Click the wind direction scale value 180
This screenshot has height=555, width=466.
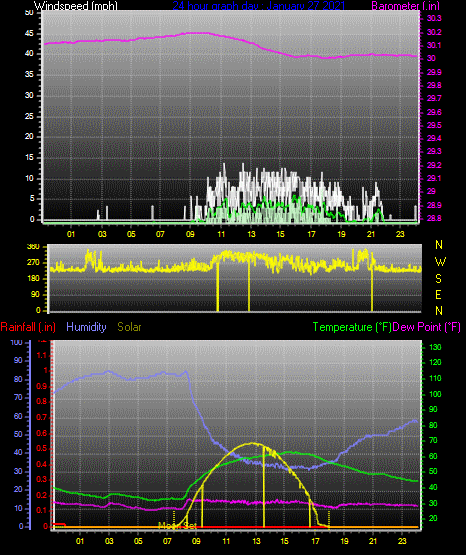click(33, 279)
